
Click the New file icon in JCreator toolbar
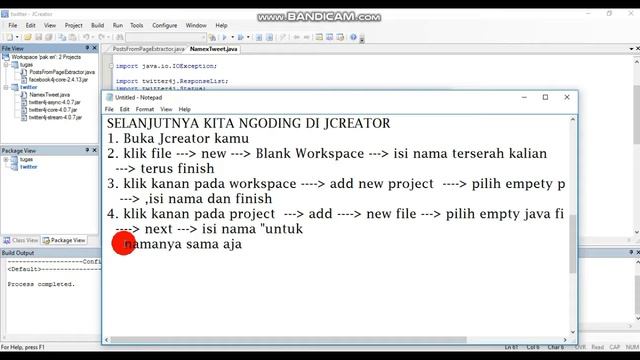[9, 37]
